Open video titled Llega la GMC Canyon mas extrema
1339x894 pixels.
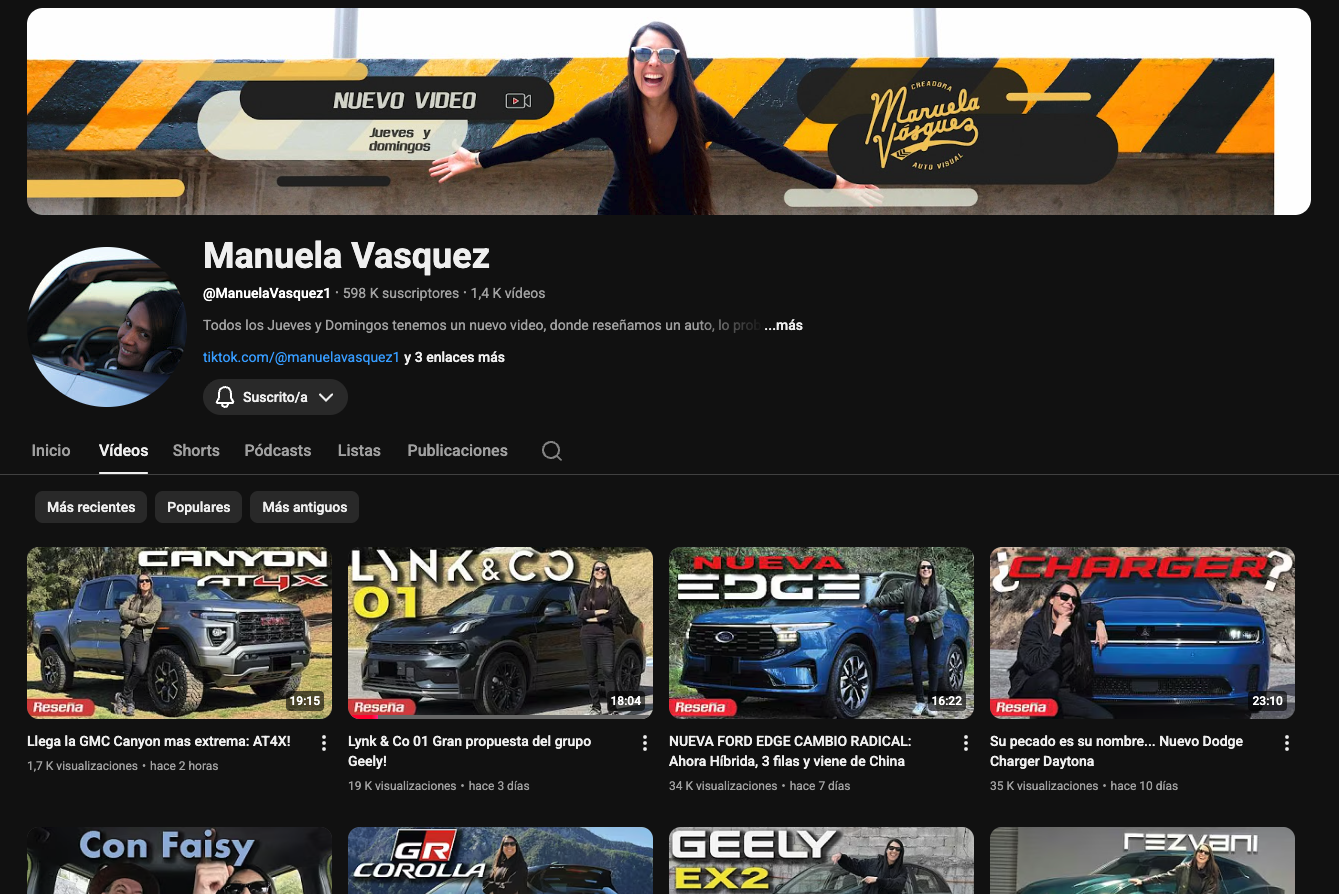click(159, 742)
